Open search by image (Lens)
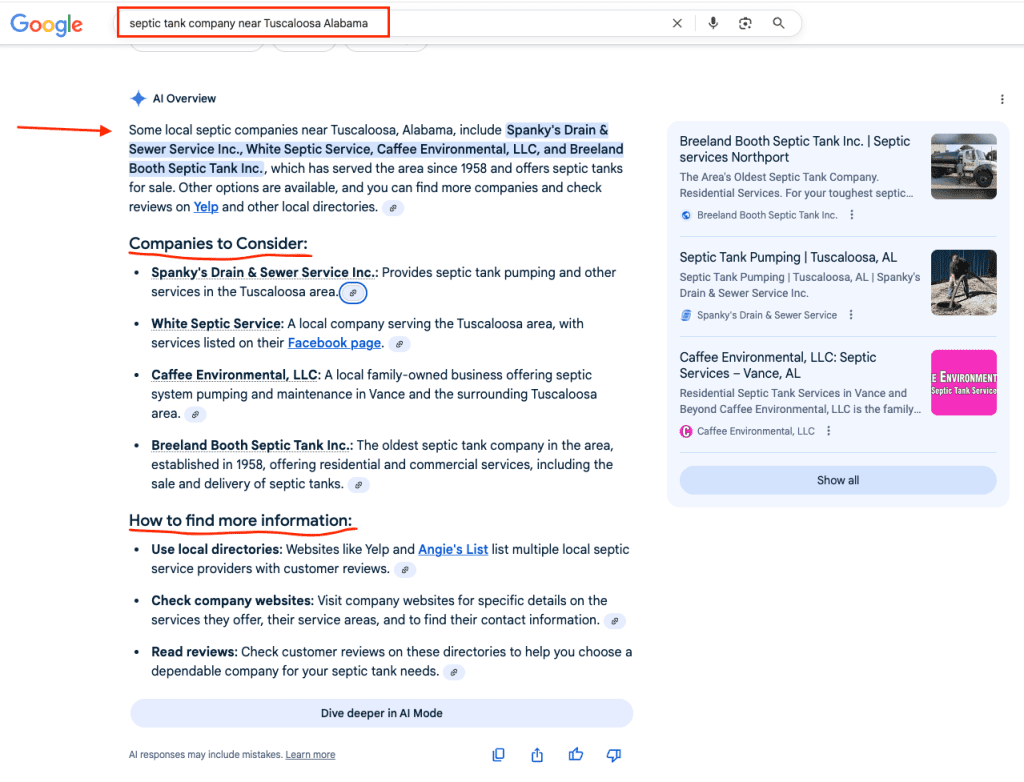Screen dimensions: 1024x782 click(x=745, y=23)
